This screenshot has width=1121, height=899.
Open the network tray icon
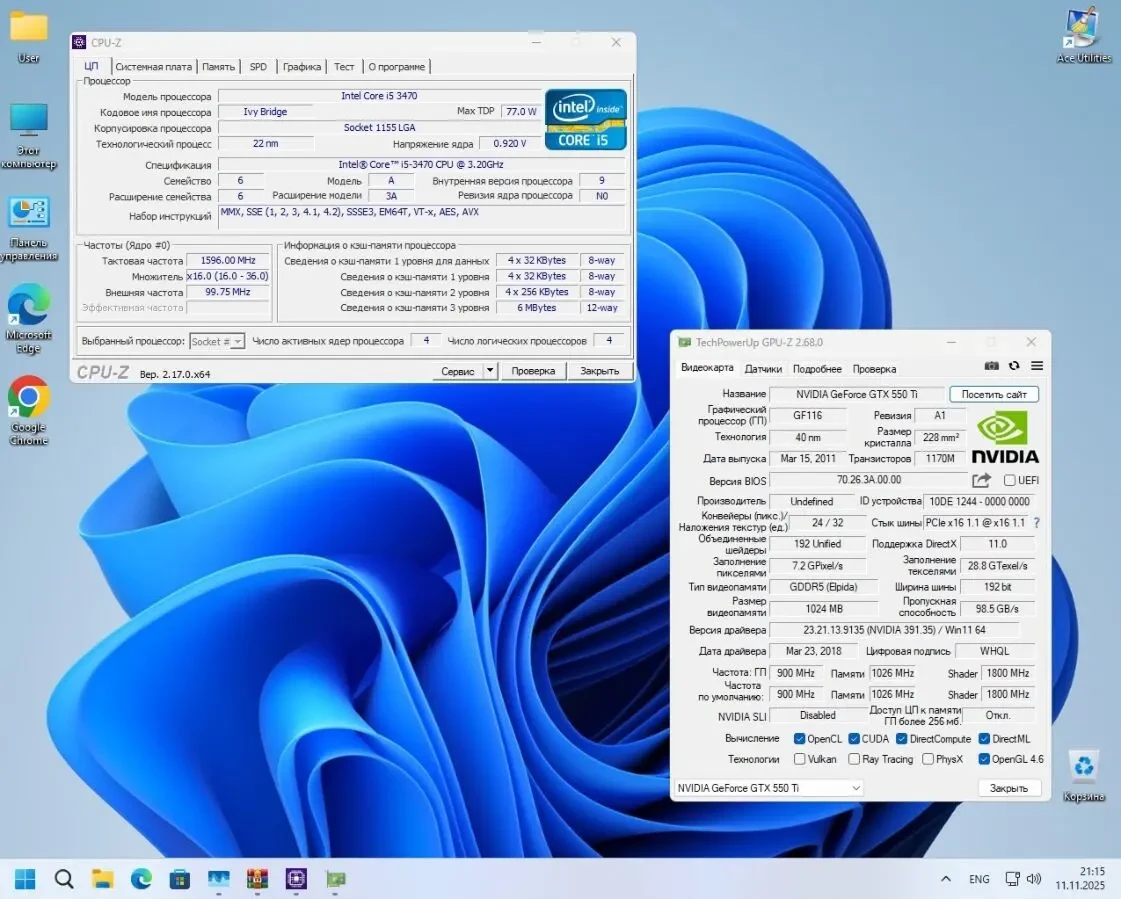point(1012,878)
